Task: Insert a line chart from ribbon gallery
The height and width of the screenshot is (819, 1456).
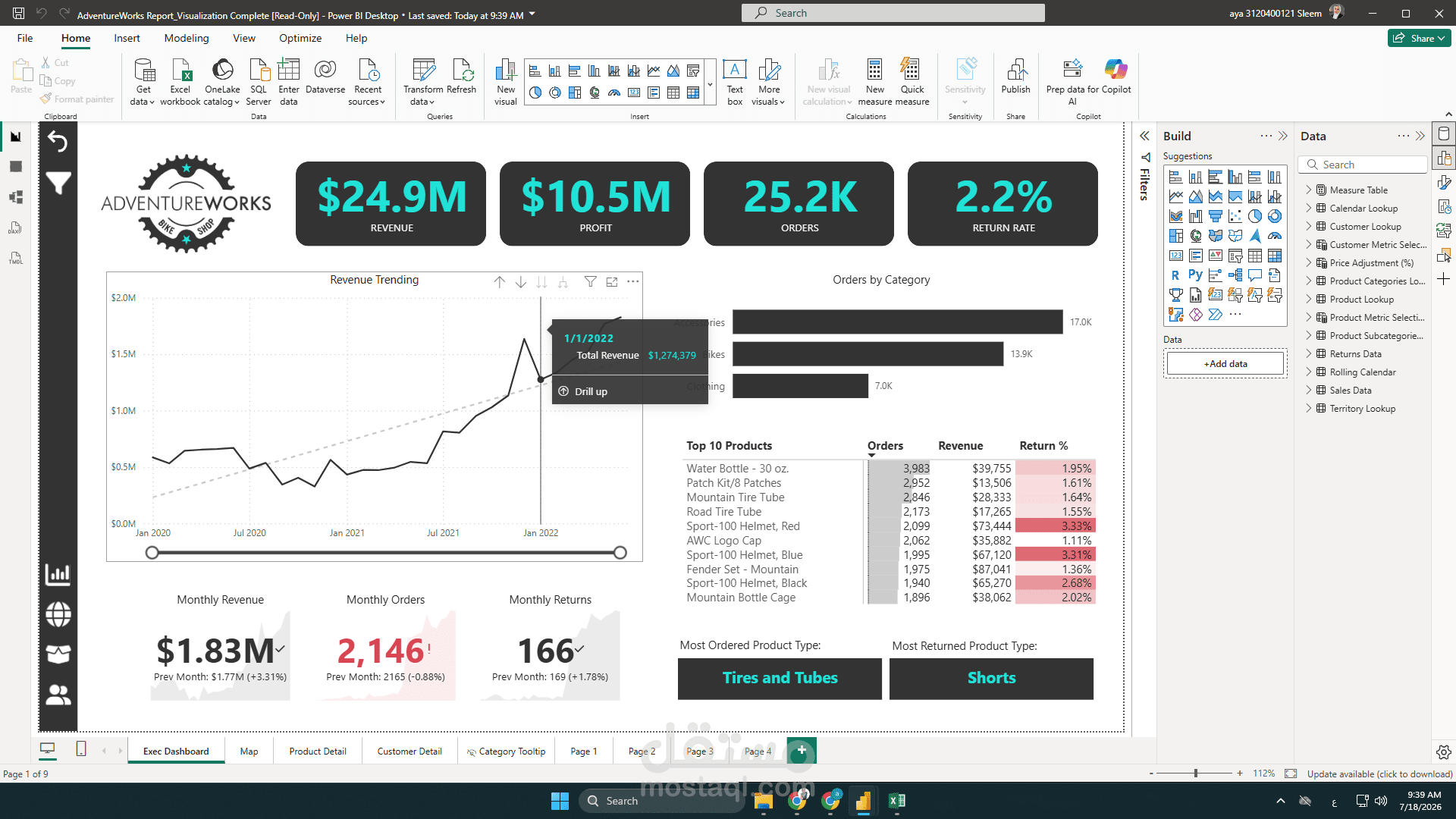Action: click(654, 71)
